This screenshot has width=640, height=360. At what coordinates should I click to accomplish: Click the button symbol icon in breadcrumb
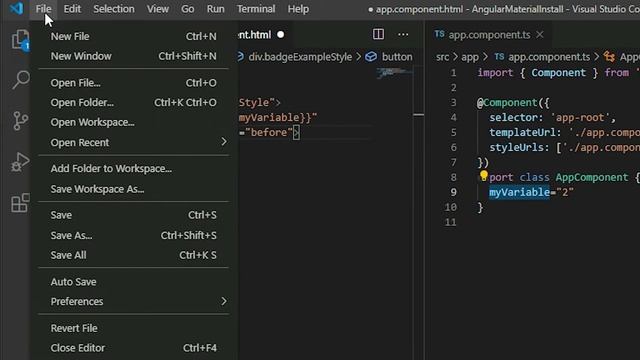coord(371,57)
